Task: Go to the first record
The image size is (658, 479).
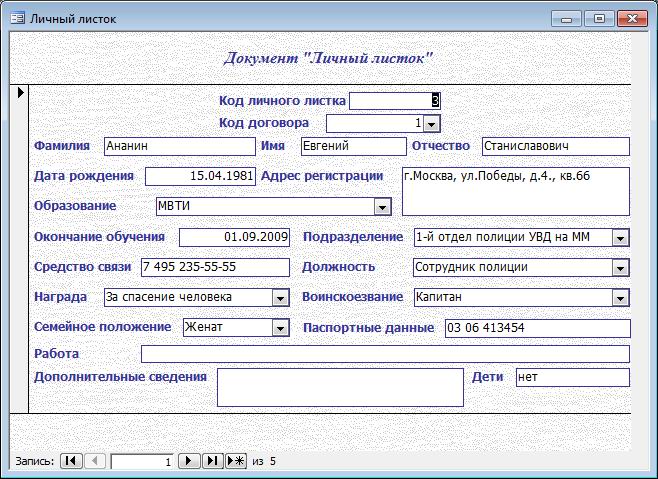Action: coord(71,461)
